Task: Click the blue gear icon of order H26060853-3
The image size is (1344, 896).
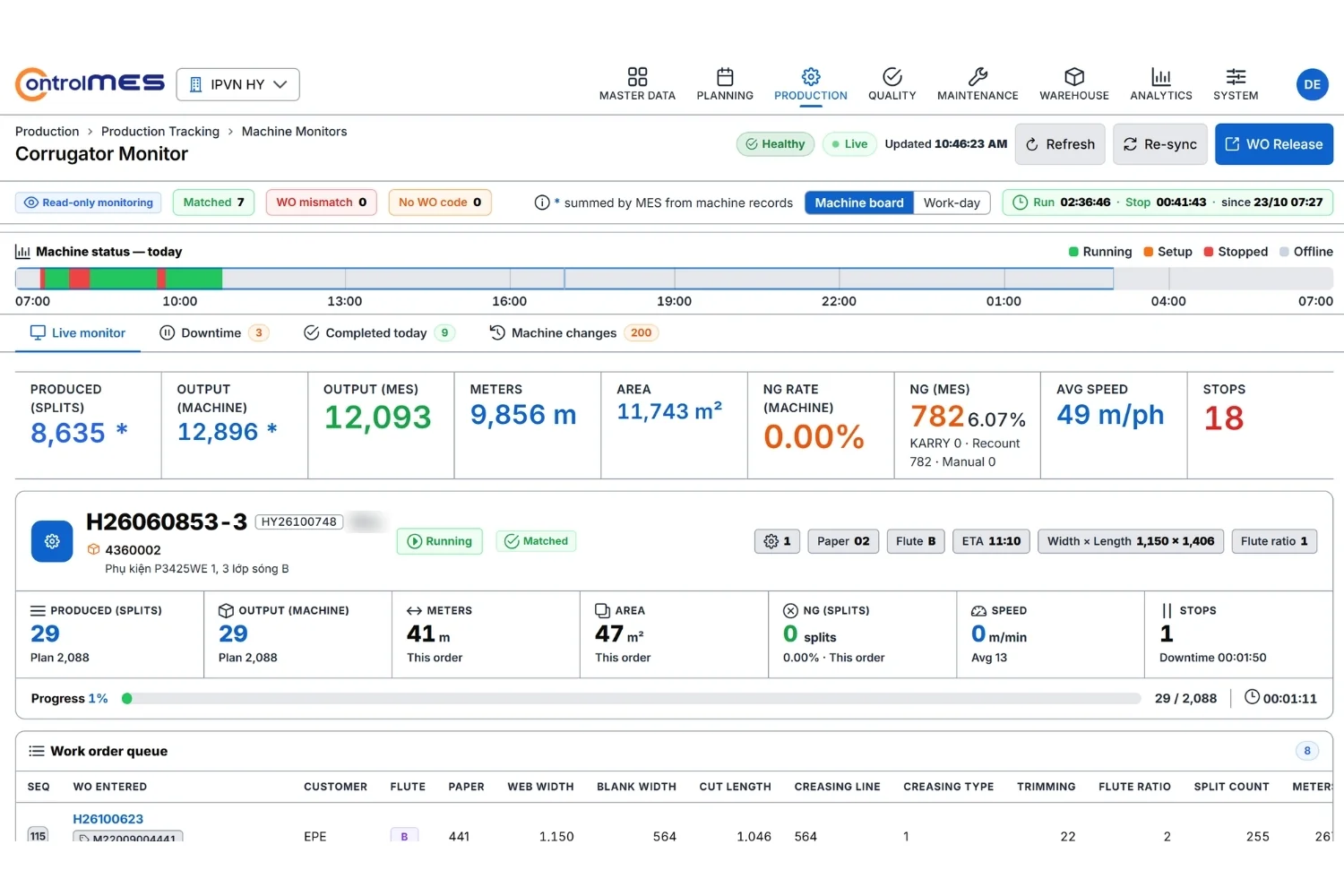Action: tap(52, 541)
